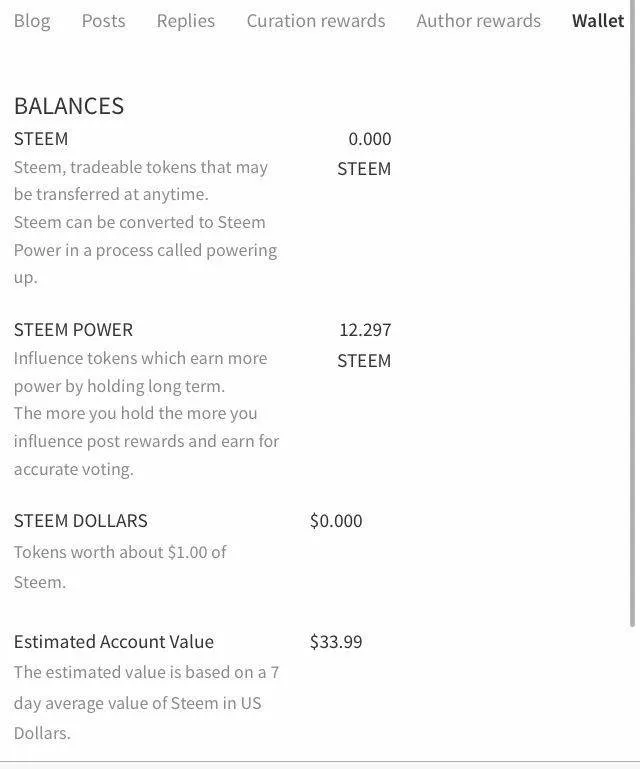Viewport: 640px width, 769px height.
Task: Click the STEEM balance label
Action: (41, 139)
